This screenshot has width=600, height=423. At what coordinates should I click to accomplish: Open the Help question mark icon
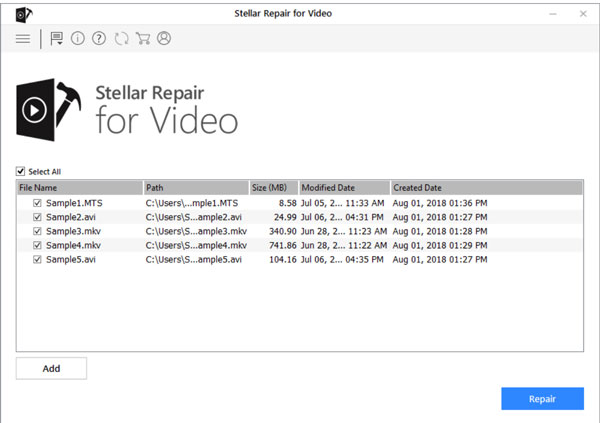pos(99,39)
